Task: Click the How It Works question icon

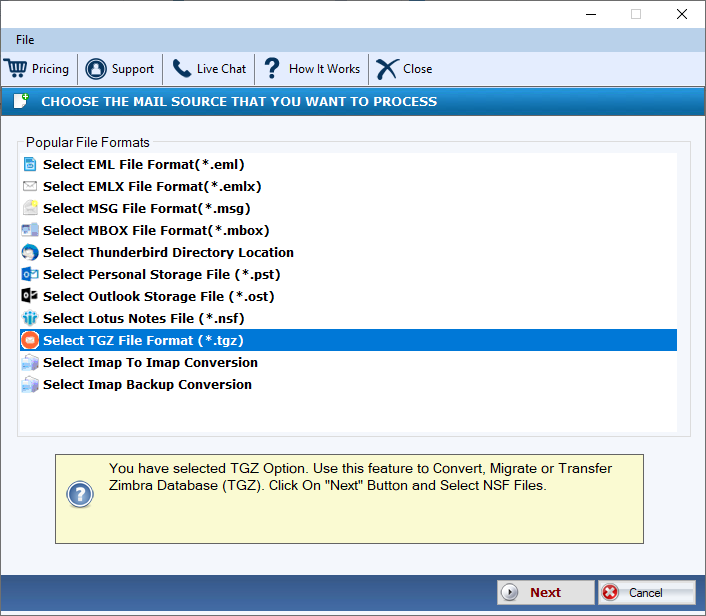Action: [272, 69]
